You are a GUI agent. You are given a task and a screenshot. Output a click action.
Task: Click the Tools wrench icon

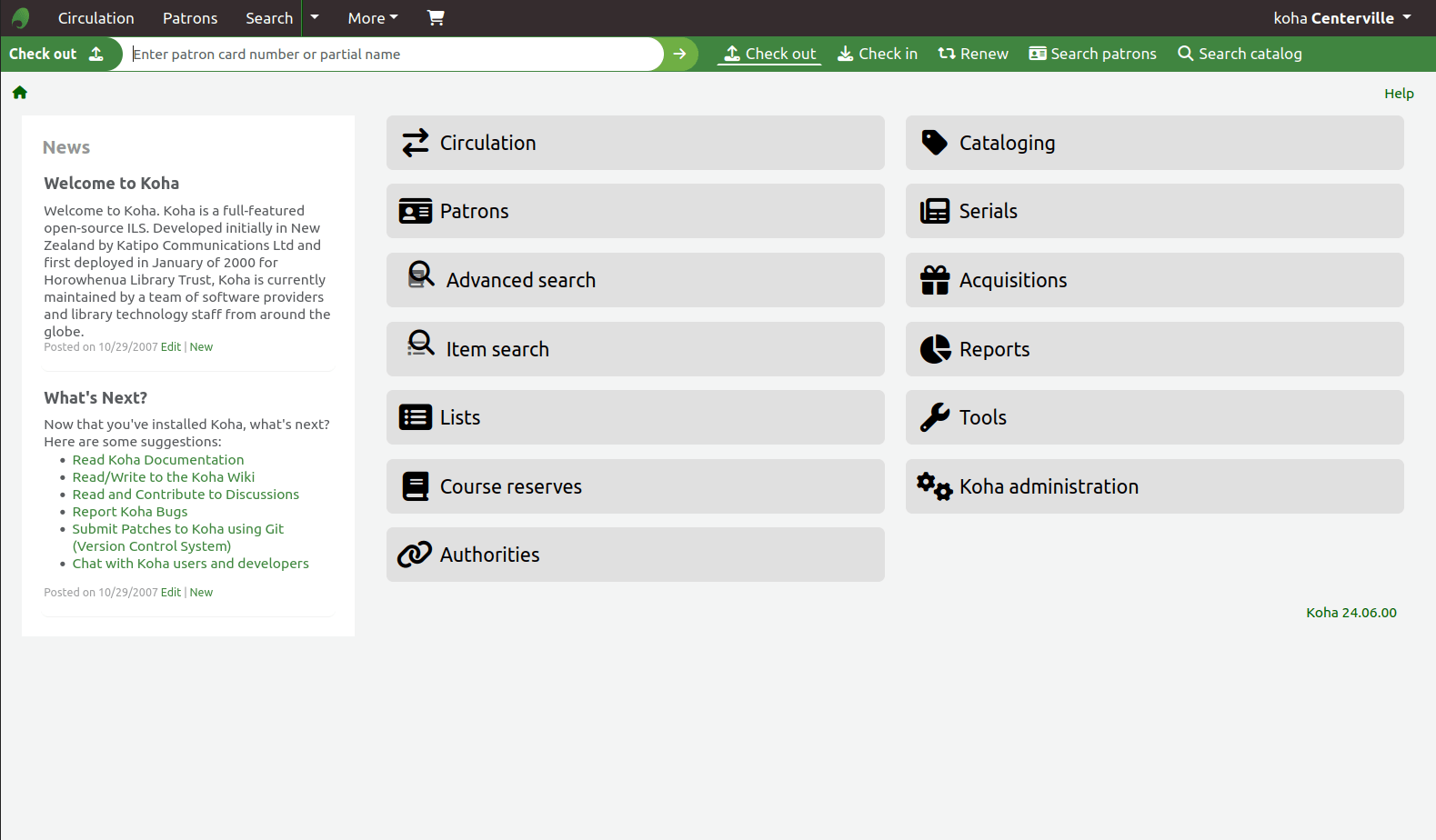(935, 417)
